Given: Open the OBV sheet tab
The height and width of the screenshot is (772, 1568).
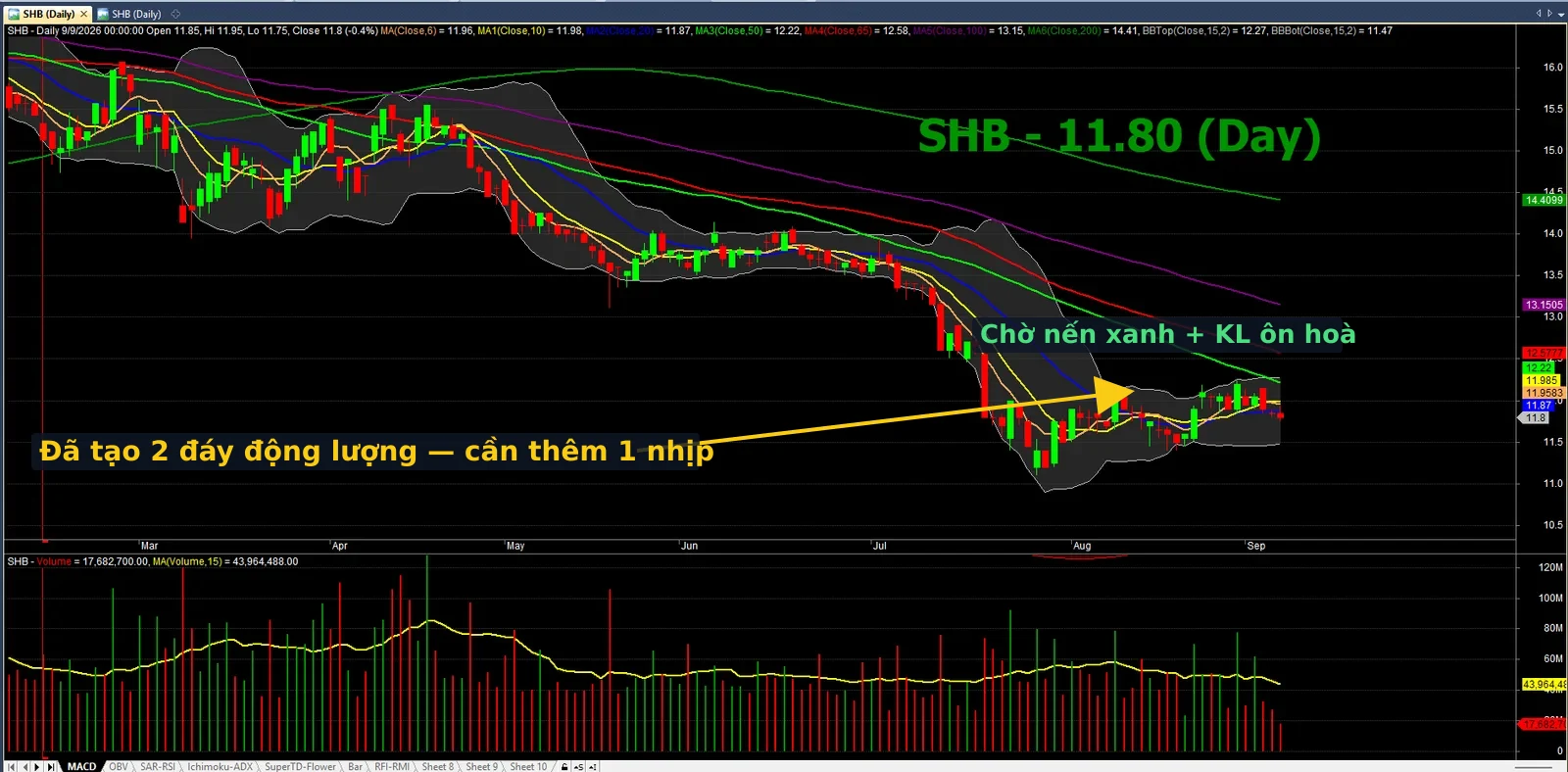Looking at the screenshot, I should pos(119,766).
